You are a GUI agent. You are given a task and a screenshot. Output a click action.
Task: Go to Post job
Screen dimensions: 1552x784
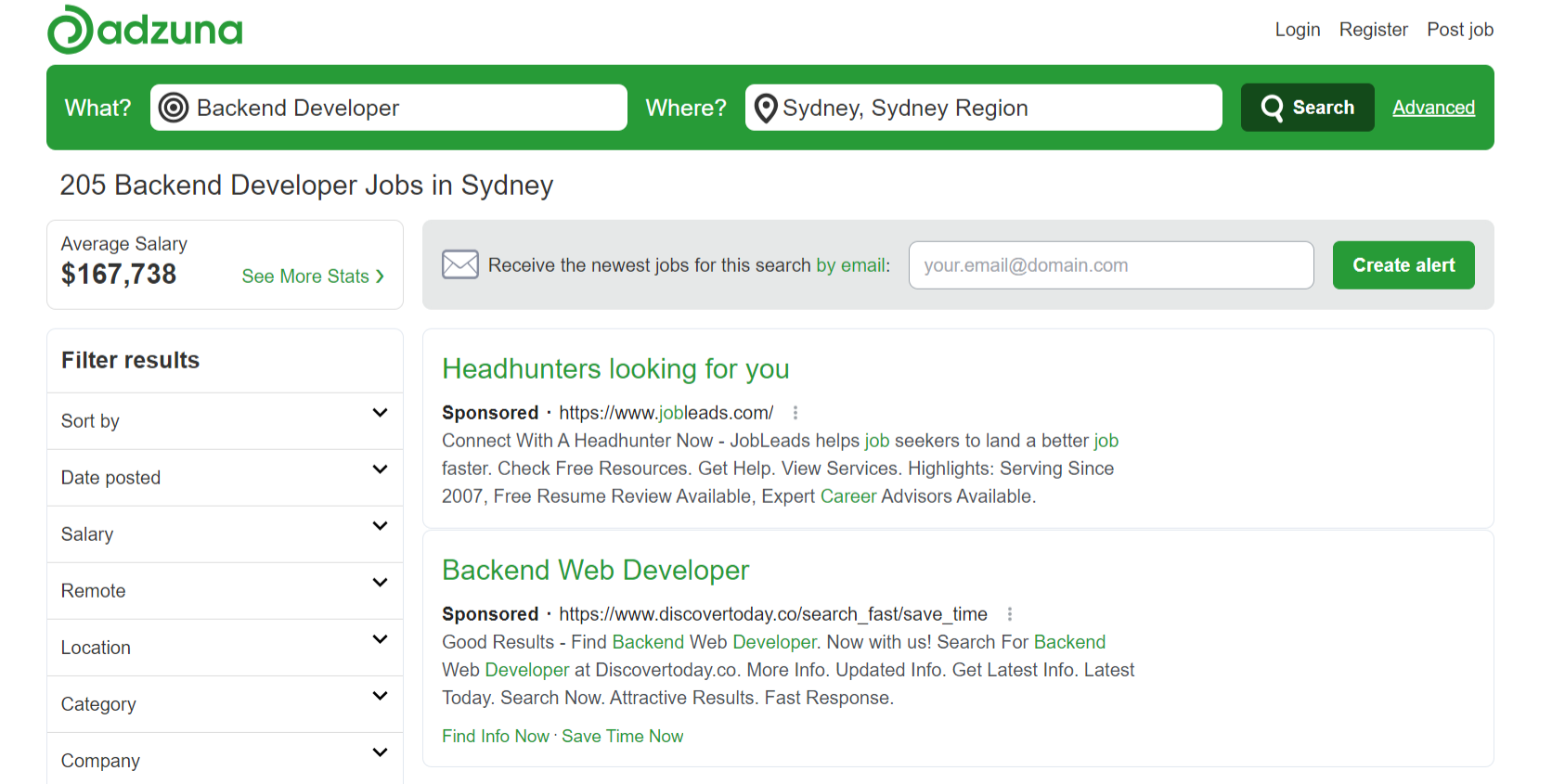[x=1460, y=30]
